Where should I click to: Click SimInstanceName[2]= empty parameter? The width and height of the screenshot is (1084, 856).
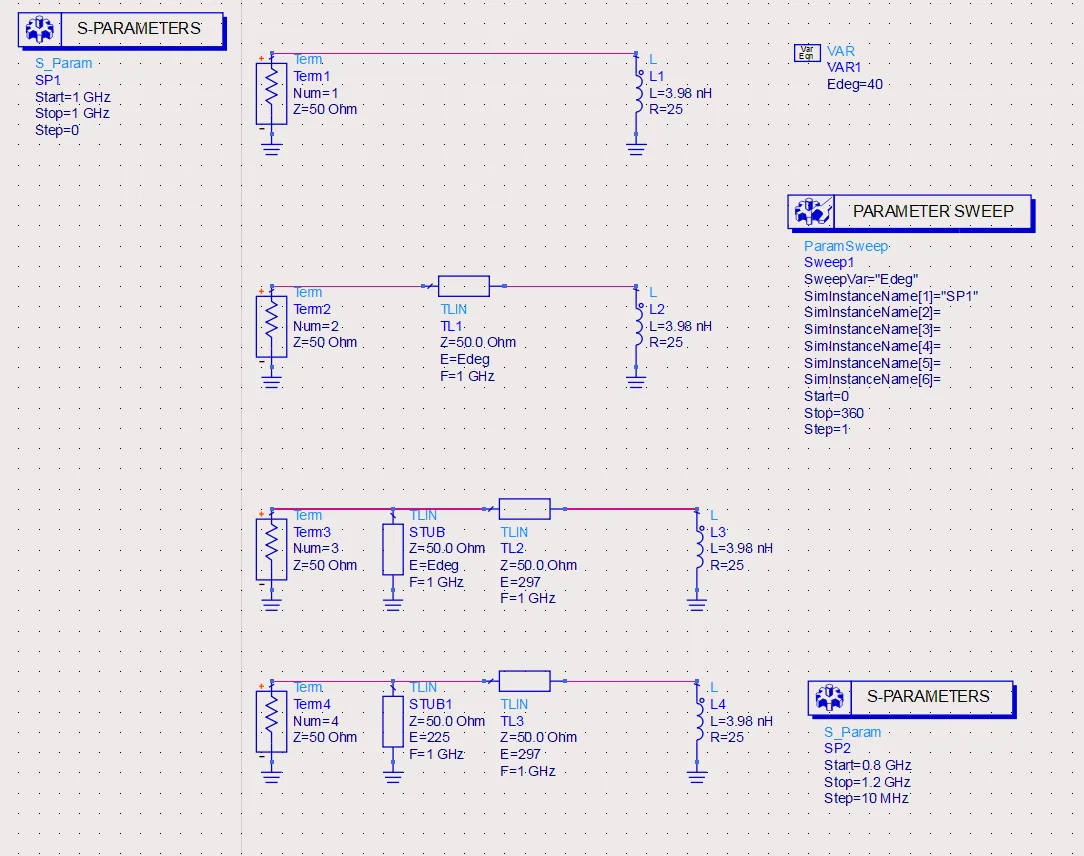coord(872,313)
